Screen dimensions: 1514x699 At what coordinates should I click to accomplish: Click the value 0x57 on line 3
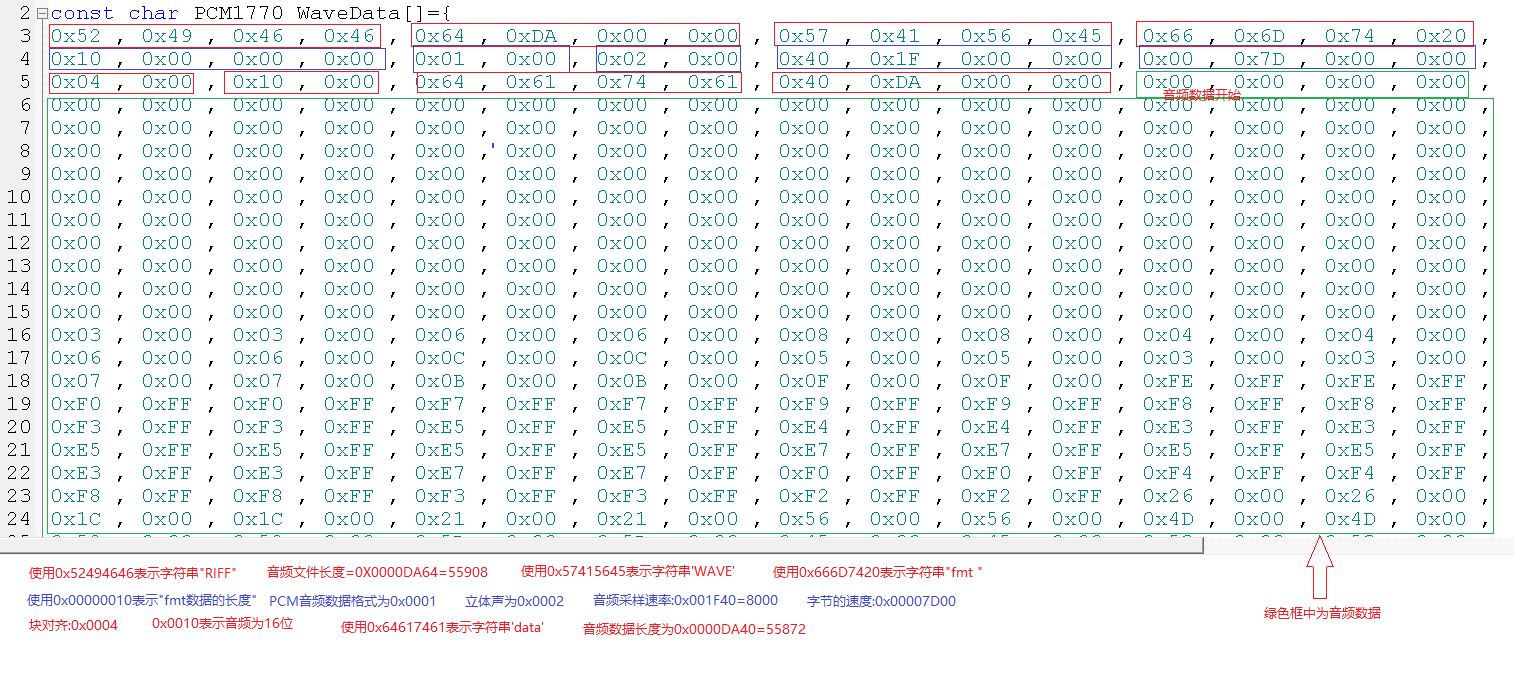pos(804,36)
